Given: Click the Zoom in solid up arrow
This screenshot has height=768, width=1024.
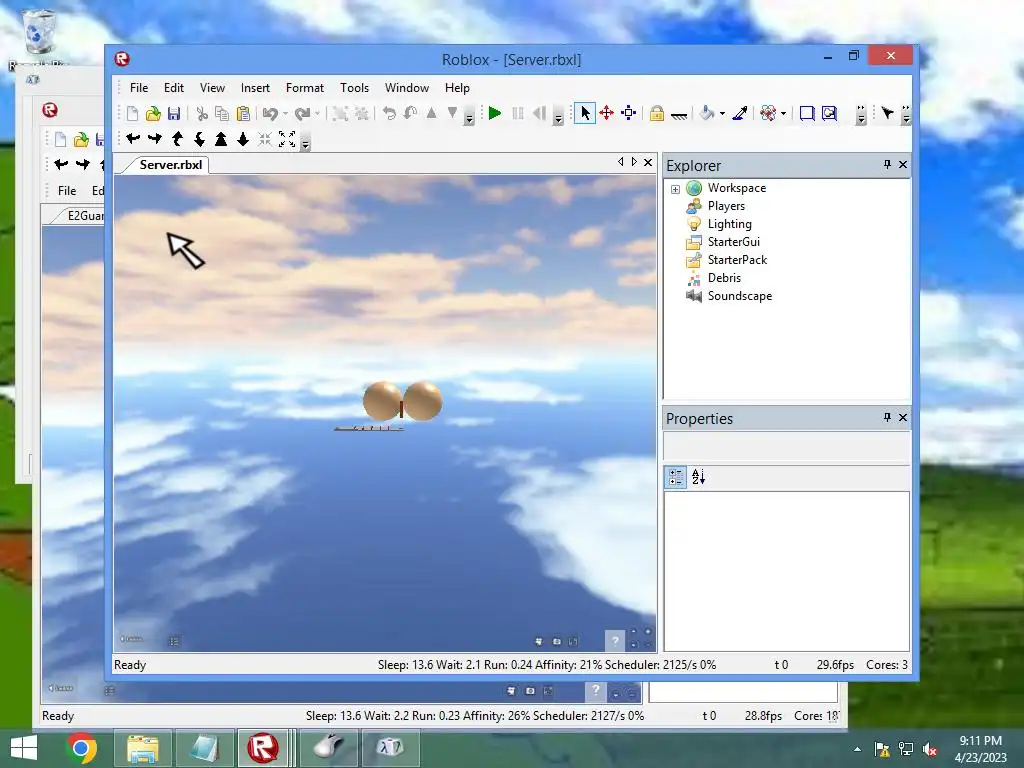Looking at the screenshot, I should (x=221, y=138).
